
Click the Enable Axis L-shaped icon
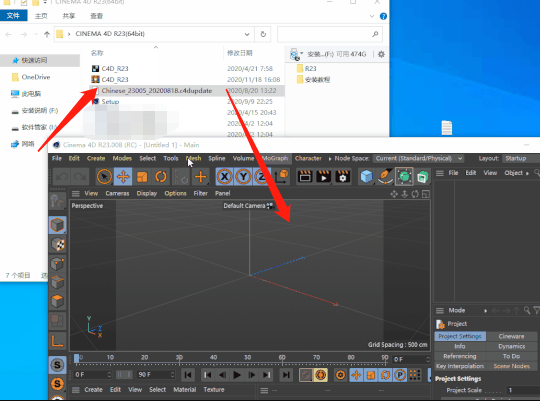click(x=57, y=341)
